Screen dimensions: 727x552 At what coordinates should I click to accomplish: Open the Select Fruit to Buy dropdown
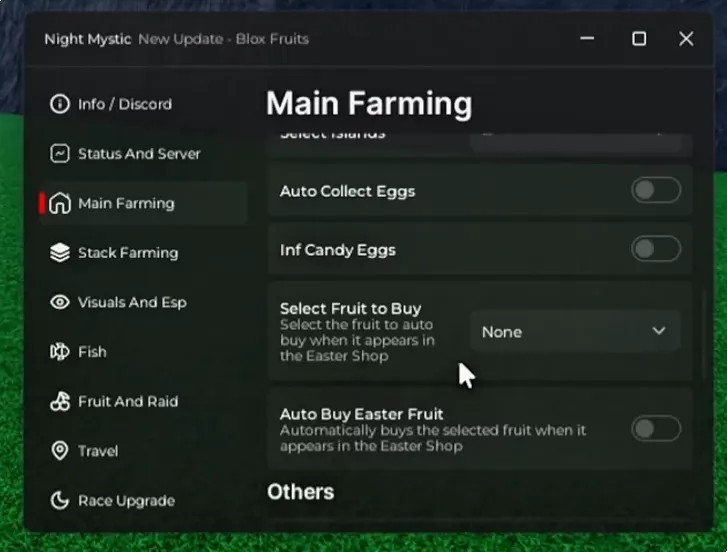574,332
